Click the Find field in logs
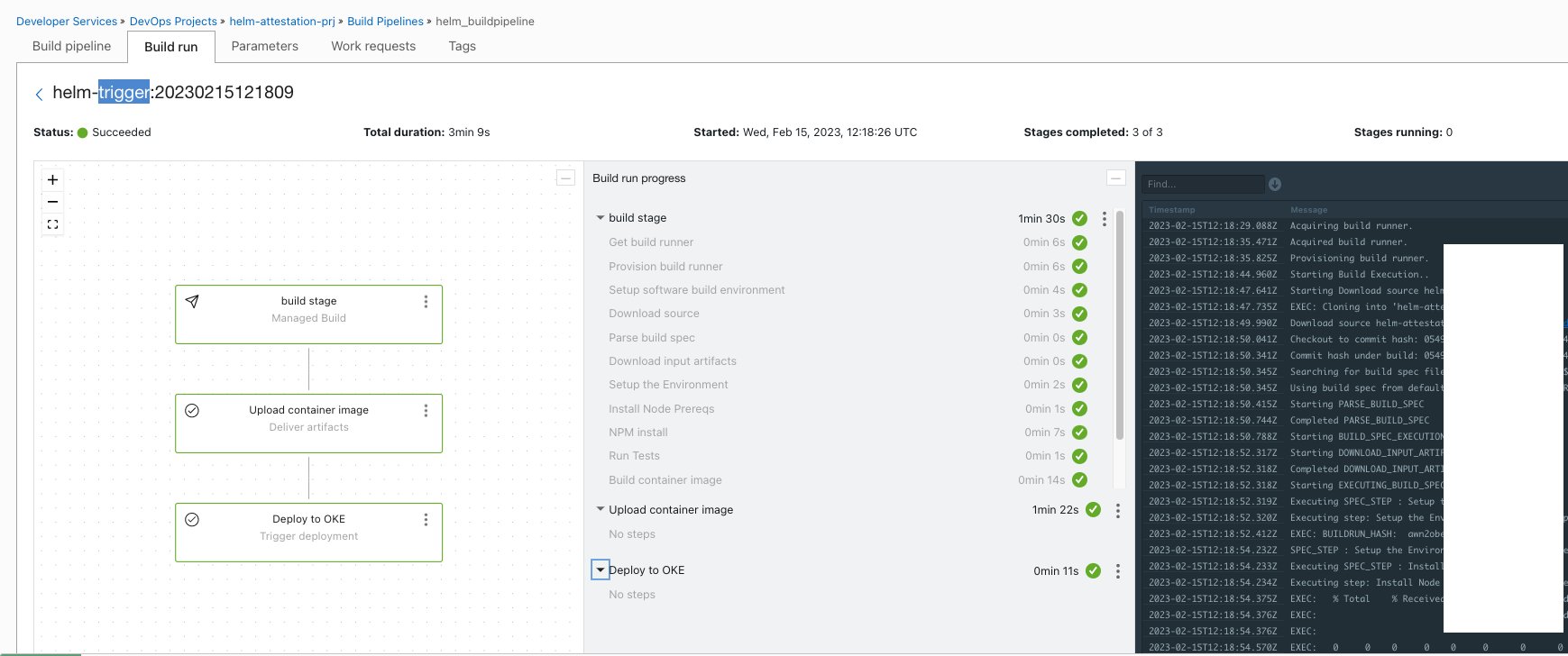This screenshot has height=656, width=1568. point(1203,184)
